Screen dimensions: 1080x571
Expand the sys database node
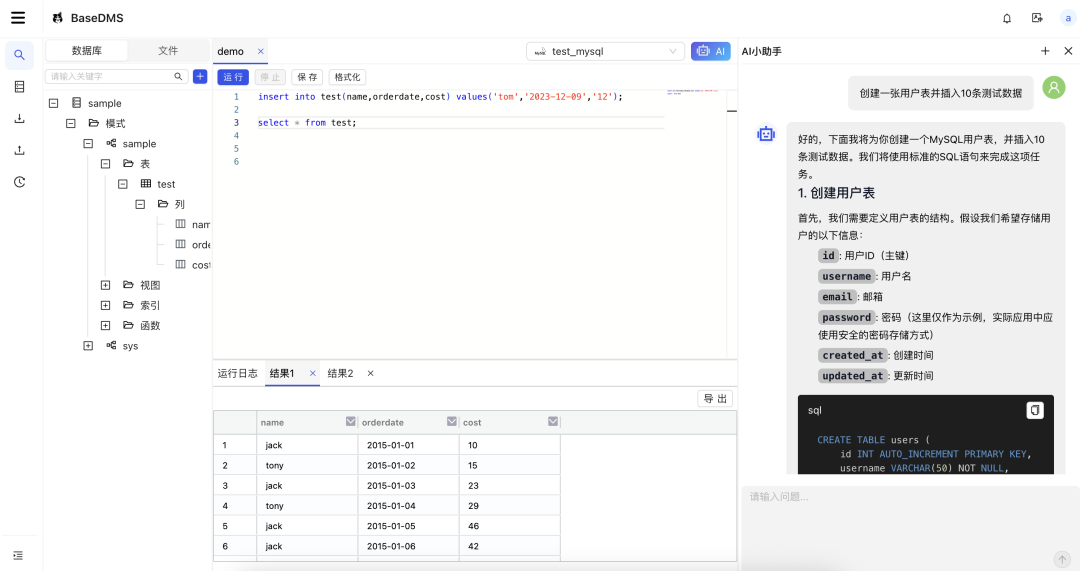[x=88, y=346]
